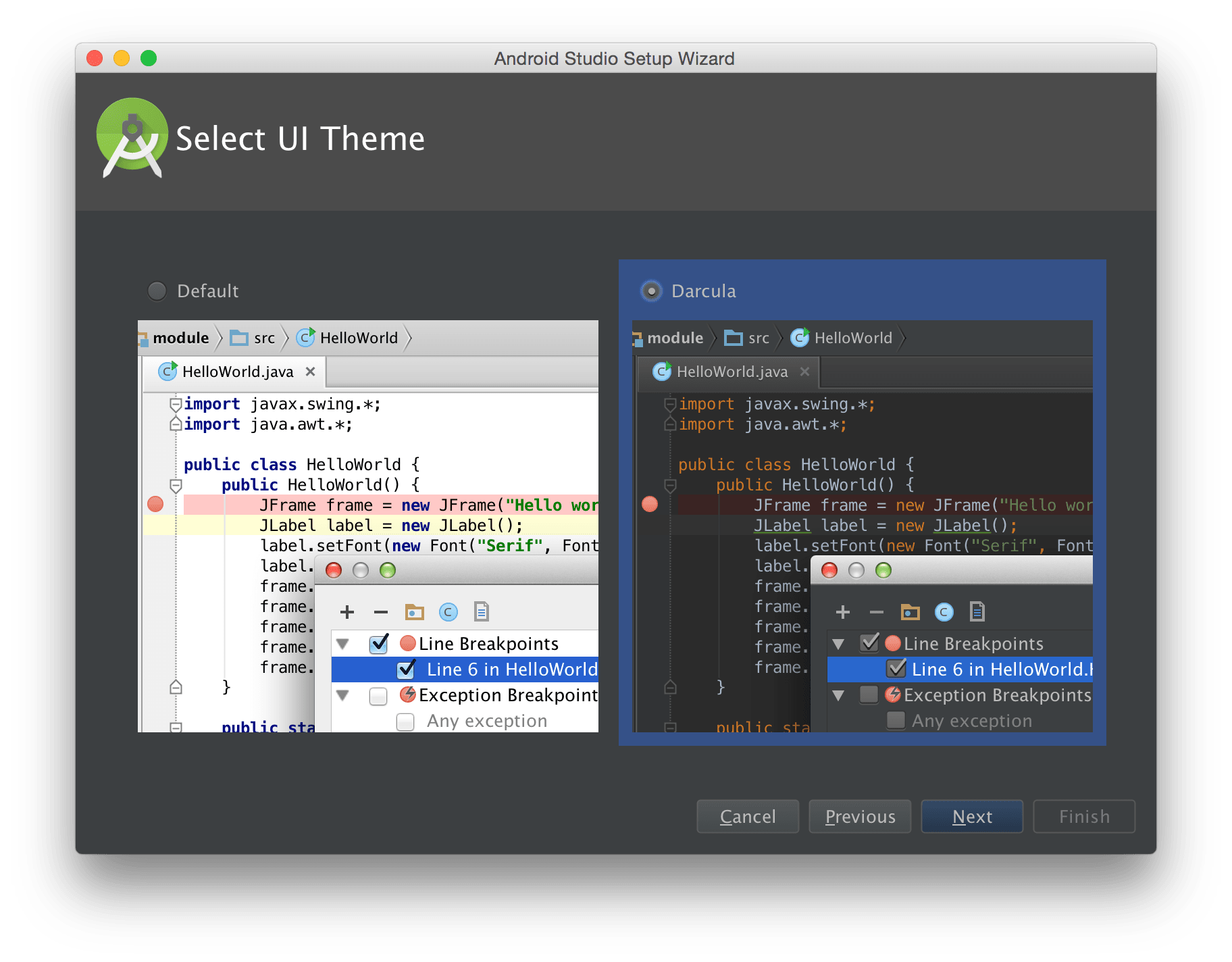Viewport: 1232px width, 962px height.
Task: Collapse Line Breakpoints node in Default preview
Action: (342, 644)
